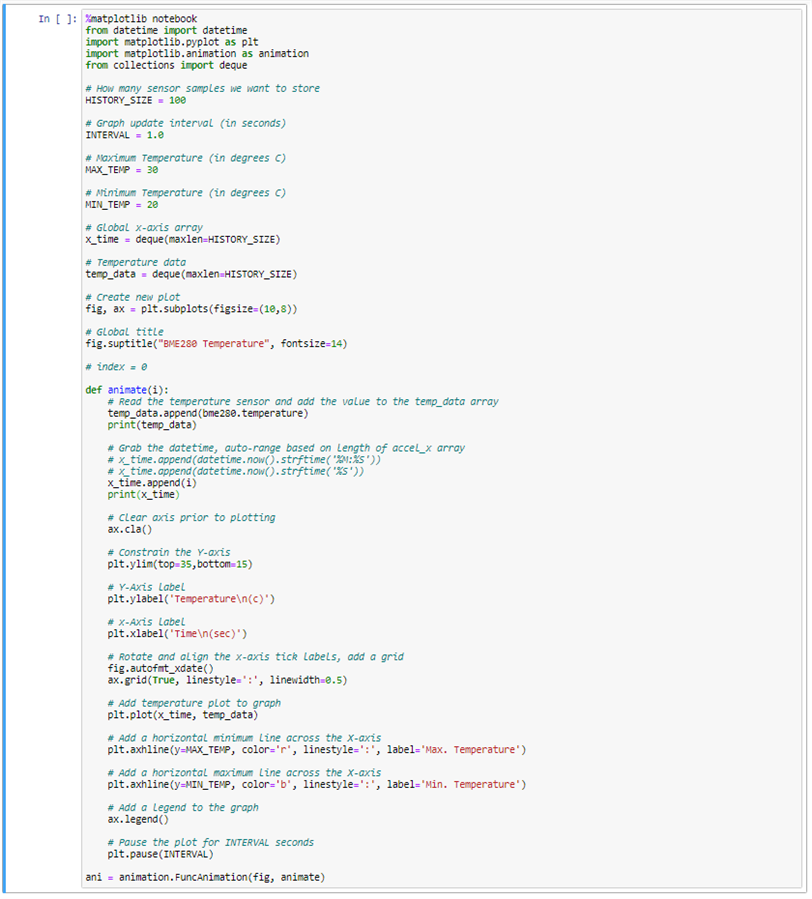
Task: Click the plt.xlabel 'Time\n(sec)' line
Action: click(177, 634)
